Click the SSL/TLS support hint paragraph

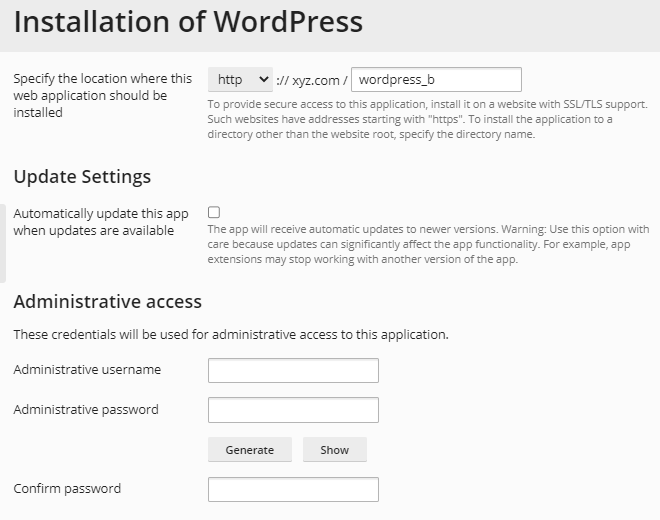pos(427,119)
